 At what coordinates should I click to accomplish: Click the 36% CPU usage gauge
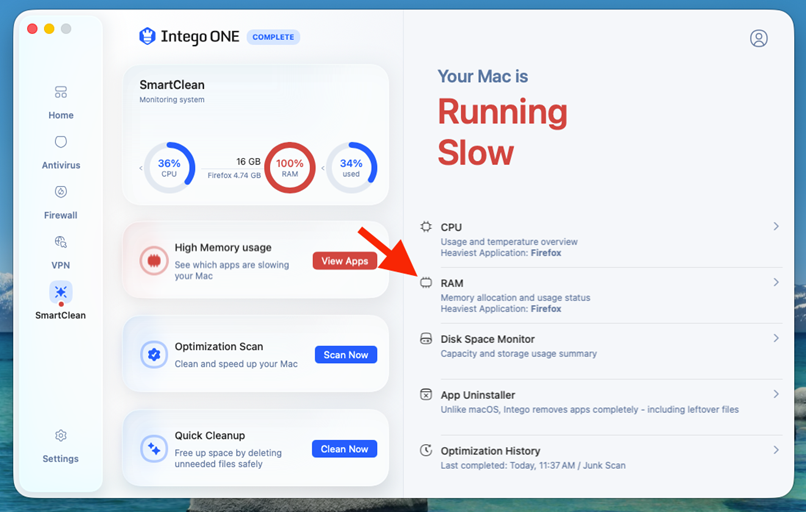pos(169,168)
